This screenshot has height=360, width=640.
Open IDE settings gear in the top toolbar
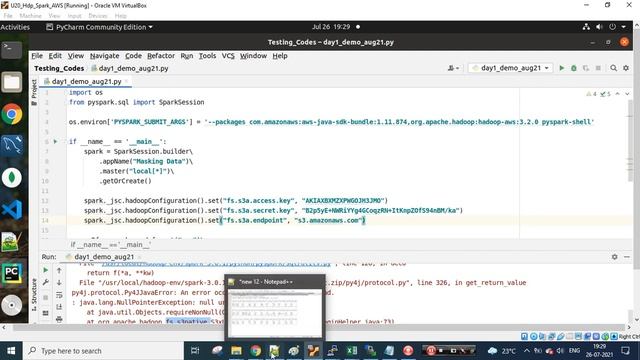(x=626, y=68)
